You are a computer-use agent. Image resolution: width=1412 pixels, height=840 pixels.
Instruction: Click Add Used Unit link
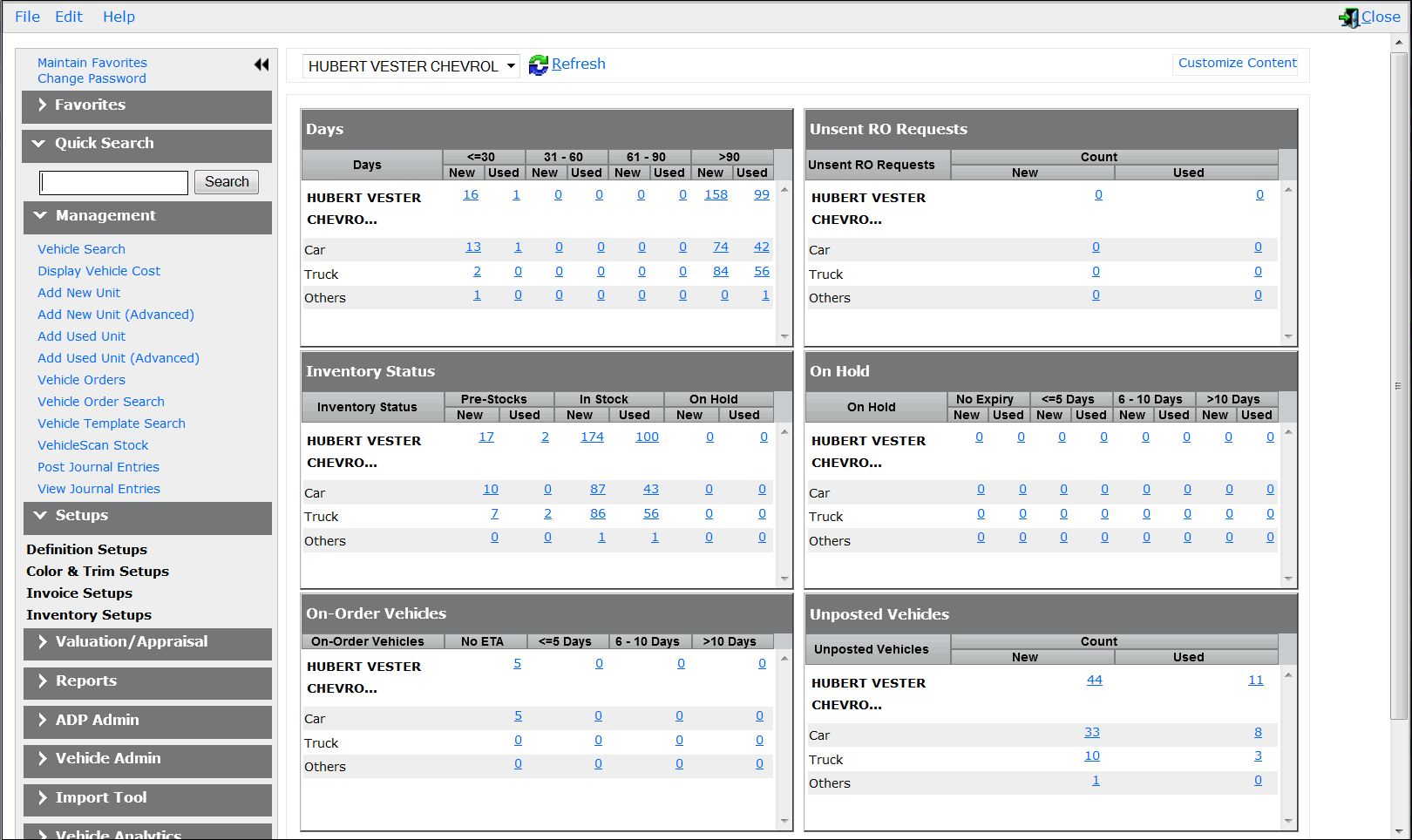(81, 336)
